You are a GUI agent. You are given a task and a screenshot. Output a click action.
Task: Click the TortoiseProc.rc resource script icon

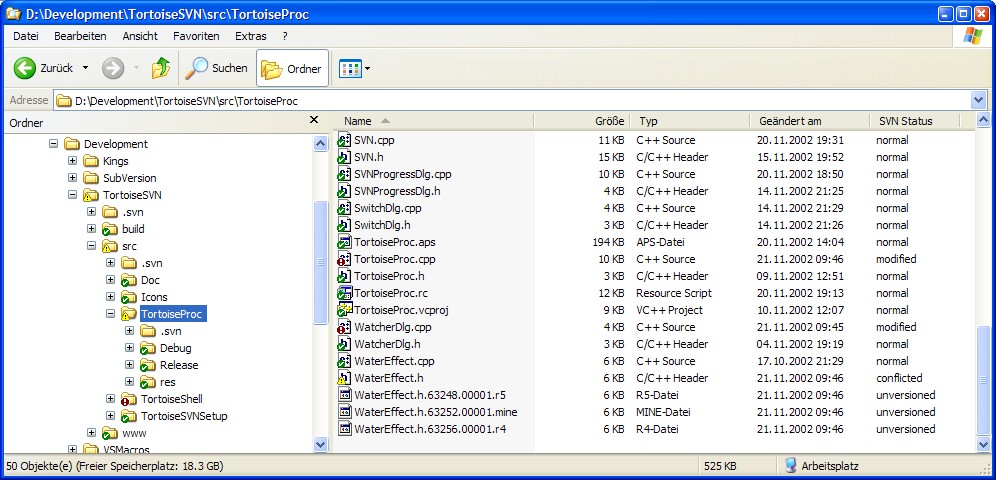[344, 293]
